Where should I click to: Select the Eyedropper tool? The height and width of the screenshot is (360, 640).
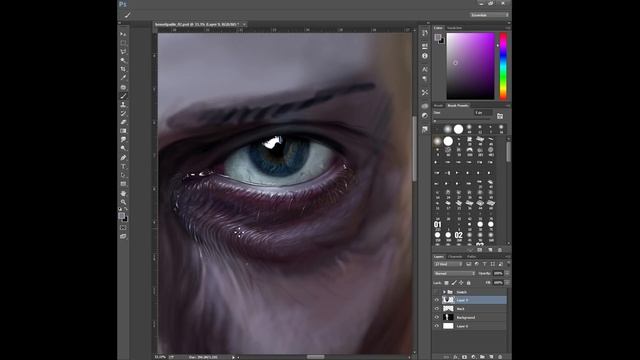pos(123,78)
